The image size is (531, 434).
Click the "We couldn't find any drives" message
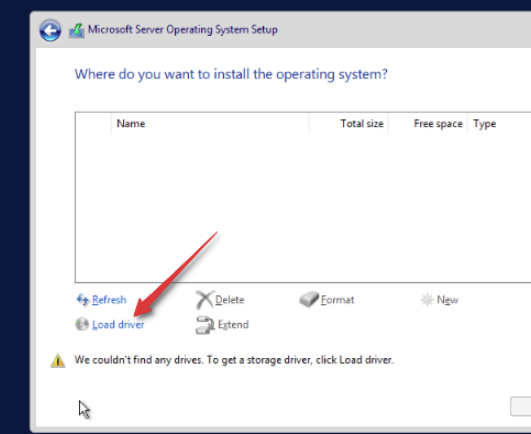pyautogui.click(x=234, y=360)
